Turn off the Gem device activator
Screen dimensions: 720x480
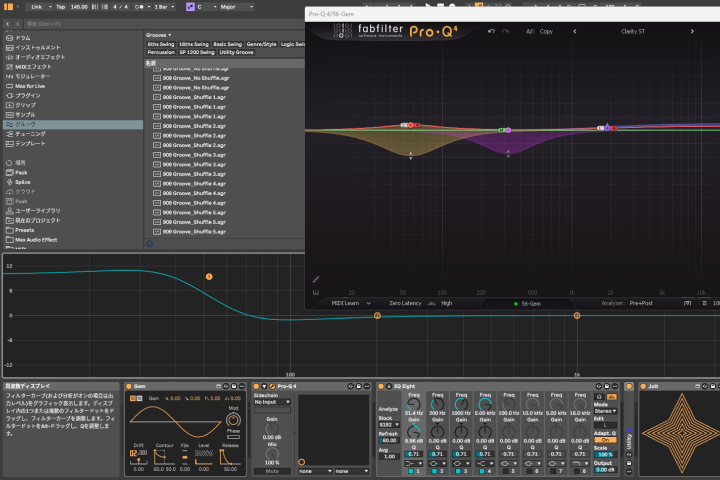[x=129, y=386]
